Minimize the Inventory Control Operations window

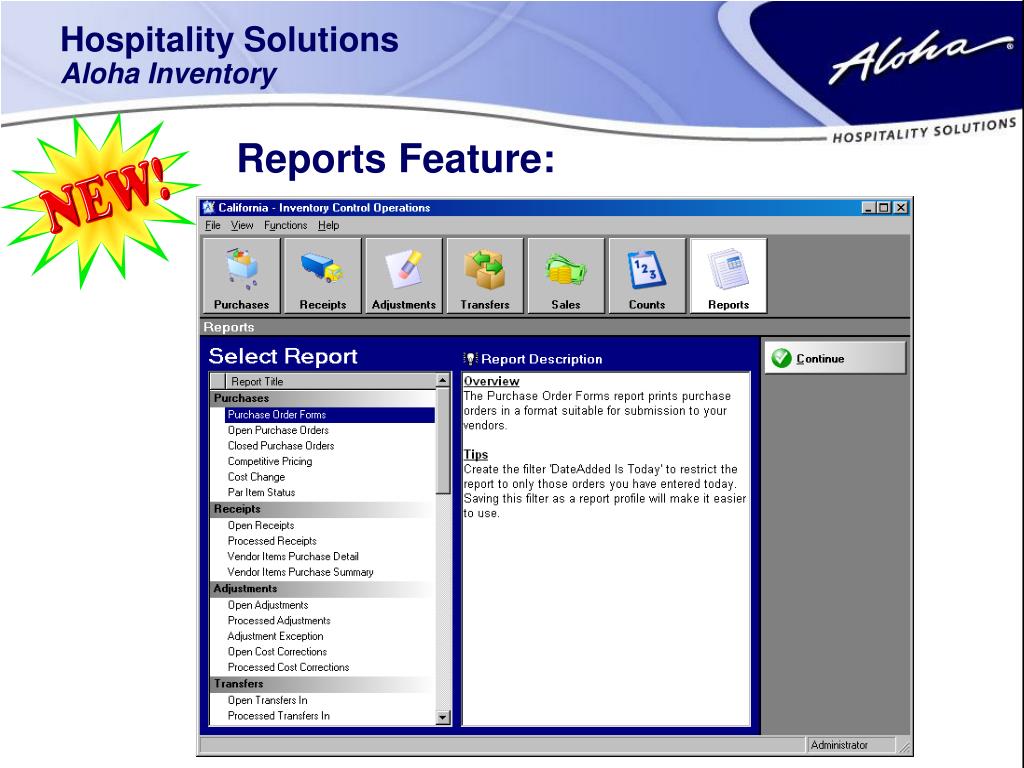tap(868, 208)
